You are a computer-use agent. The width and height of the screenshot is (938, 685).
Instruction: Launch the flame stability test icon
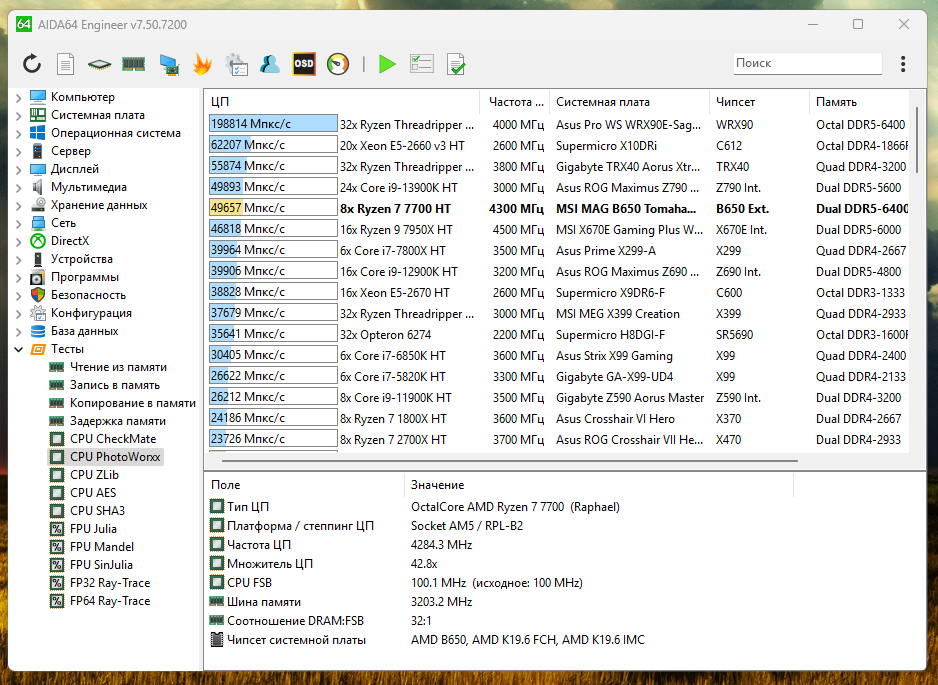pos(202,64)
